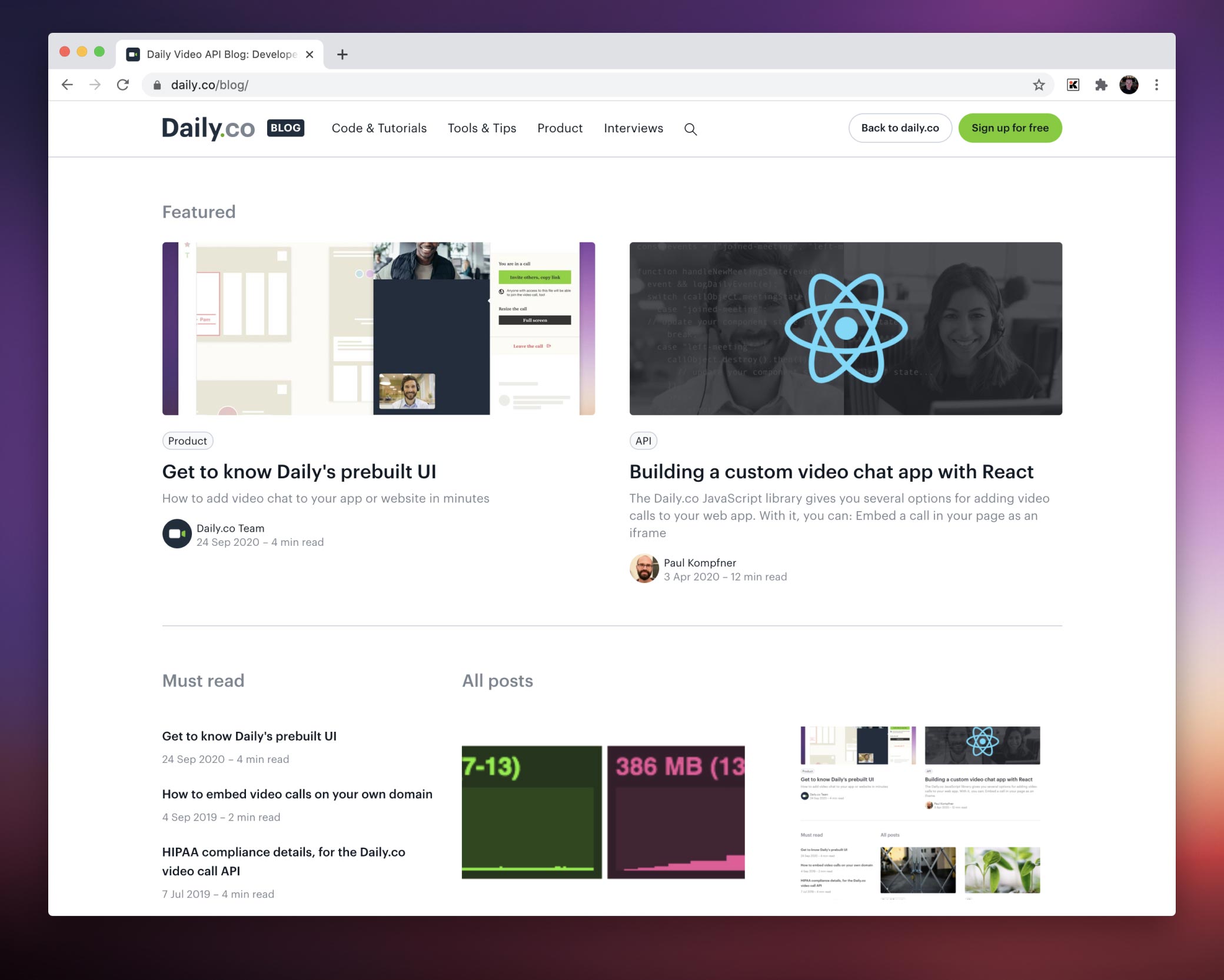This screenshot has width=1224, height=980.
Task: Click the 'Get to know Daily's prebuilt UI' must-read link
Action: click(x=248, y=735)
